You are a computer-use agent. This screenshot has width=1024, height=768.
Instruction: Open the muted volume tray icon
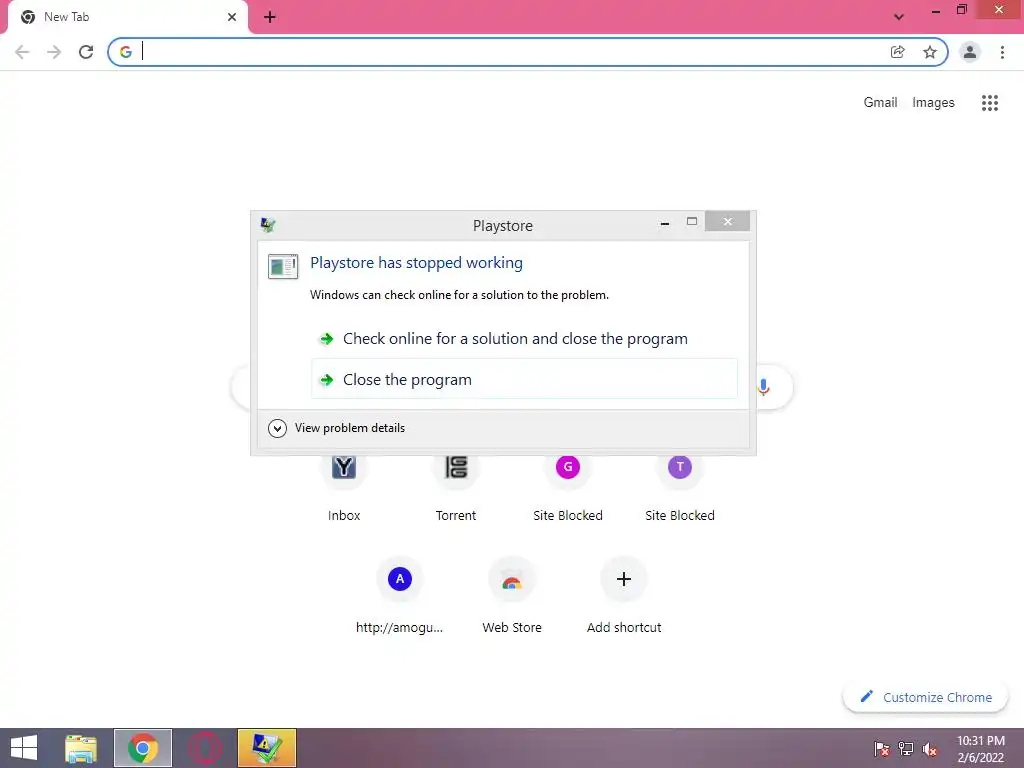tap(930, 749)
